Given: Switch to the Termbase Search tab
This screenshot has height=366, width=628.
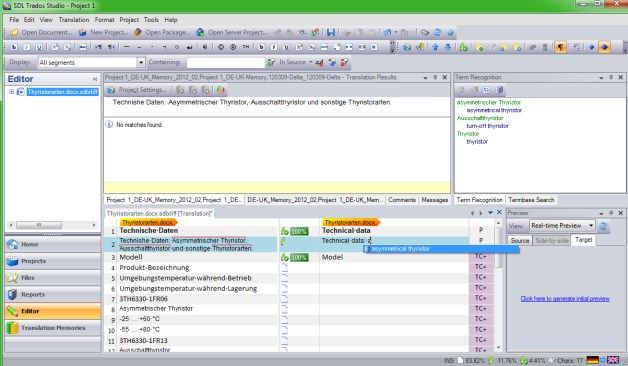Looking at the screenshot, I should [x=531, y=200].
